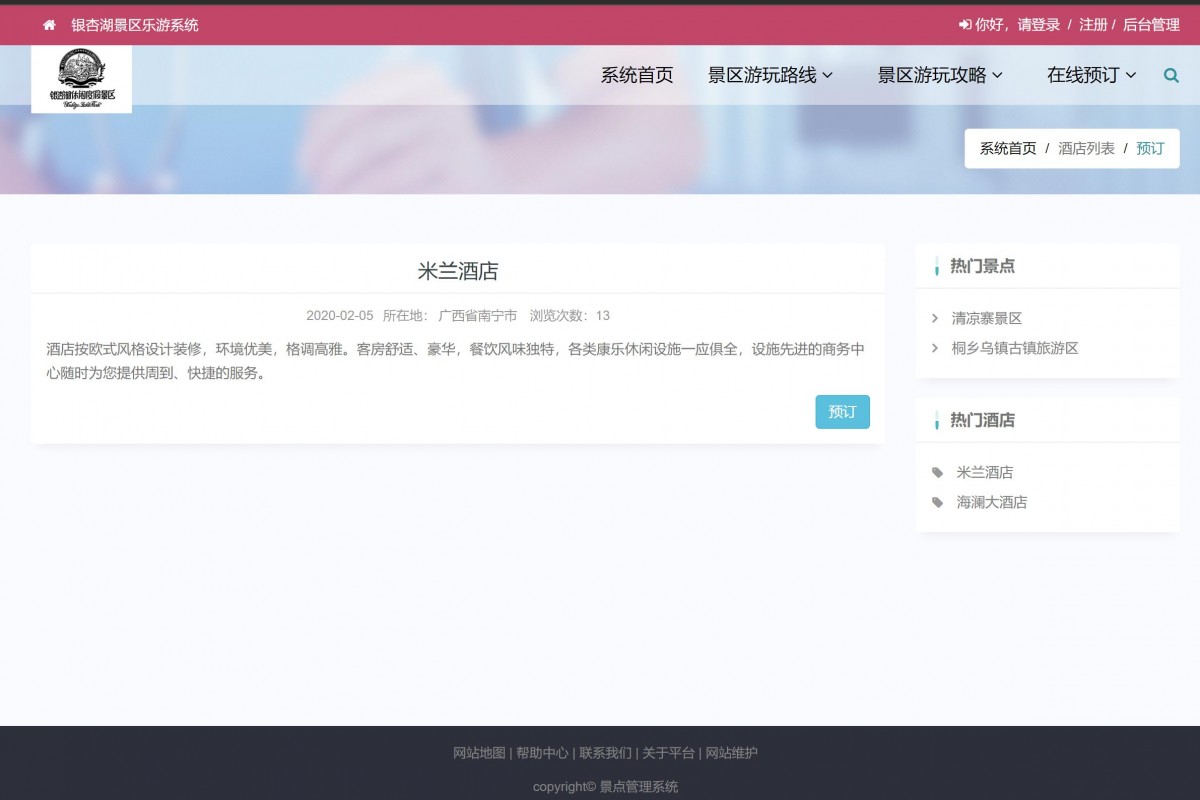This screenshot has height=800, width=1200.
Task: Open the search magnifier icon
Action: pos(1170,74)
